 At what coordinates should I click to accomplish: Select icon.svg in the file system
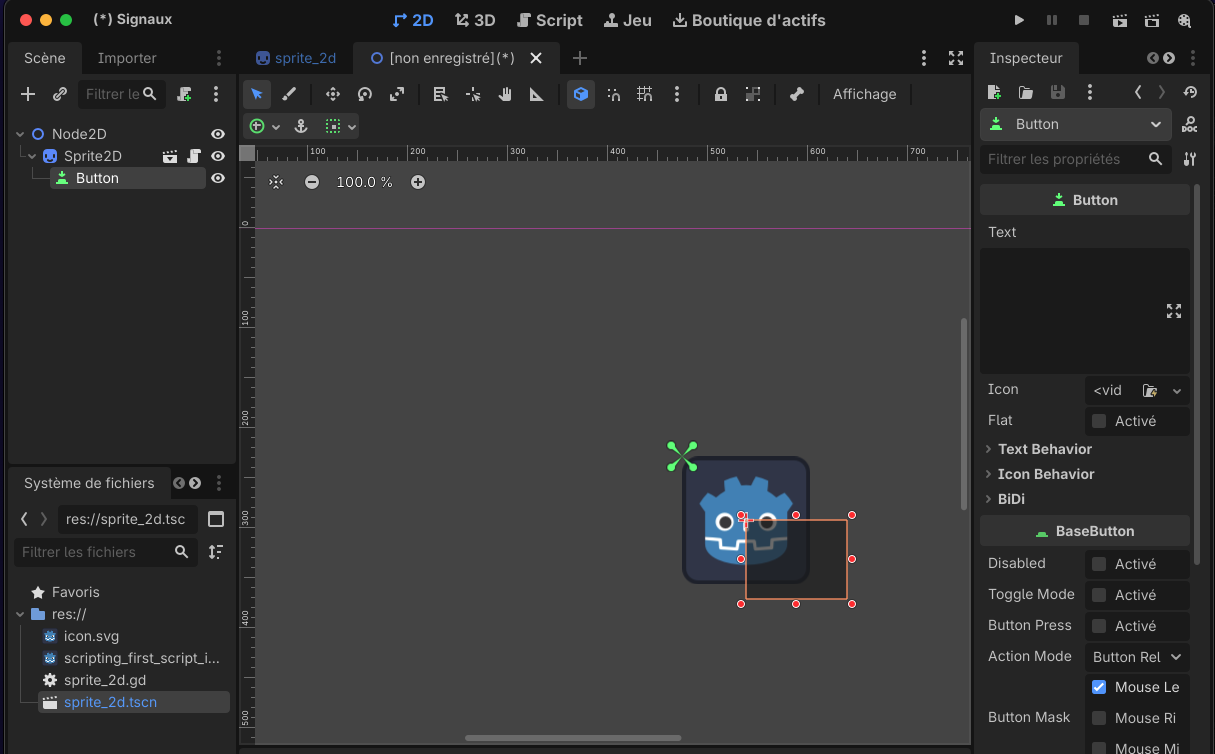coord(91,636)
